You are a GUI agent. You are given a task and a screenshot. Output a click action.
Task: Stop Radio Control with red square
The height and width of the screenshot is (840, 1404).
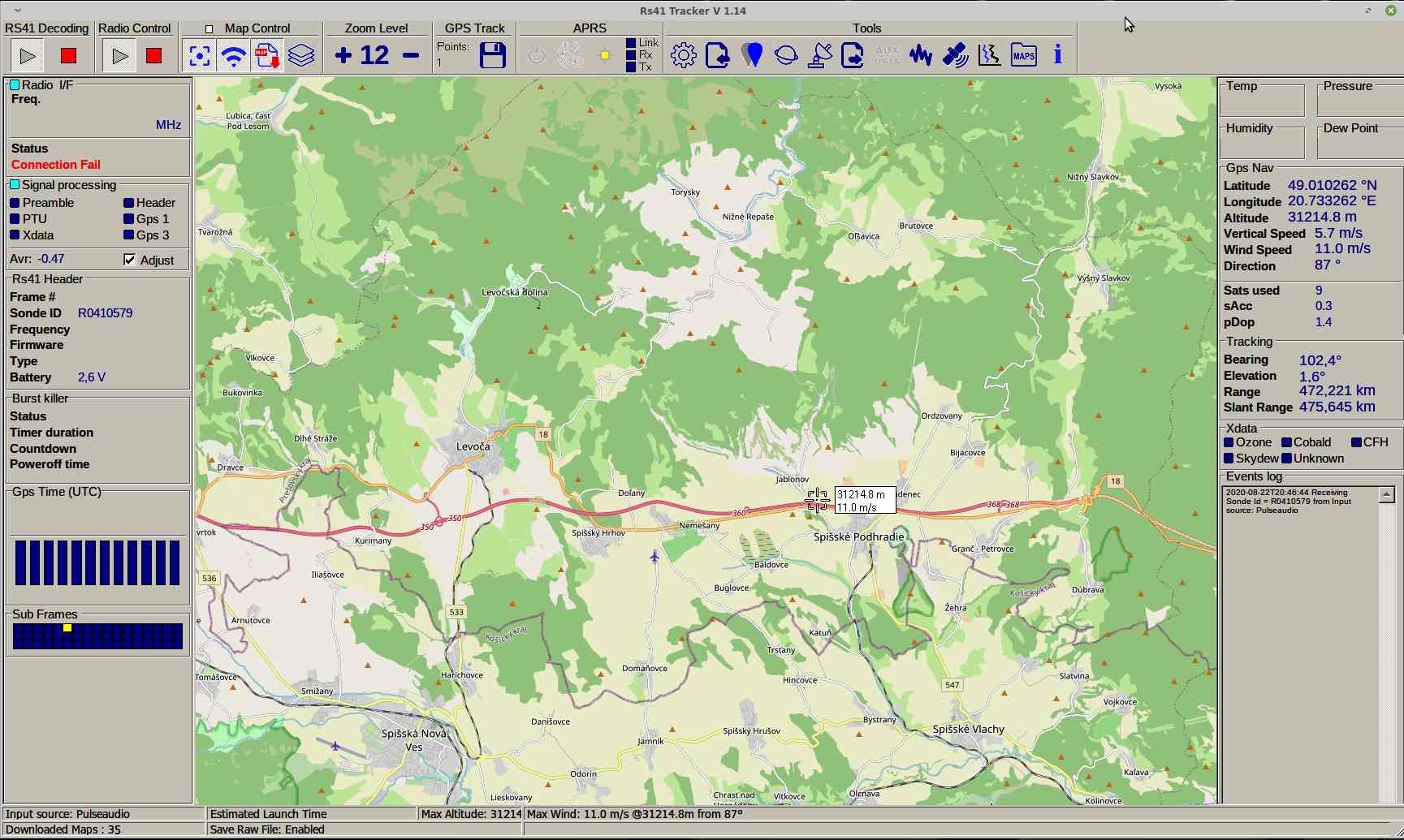tap(153, 56)
